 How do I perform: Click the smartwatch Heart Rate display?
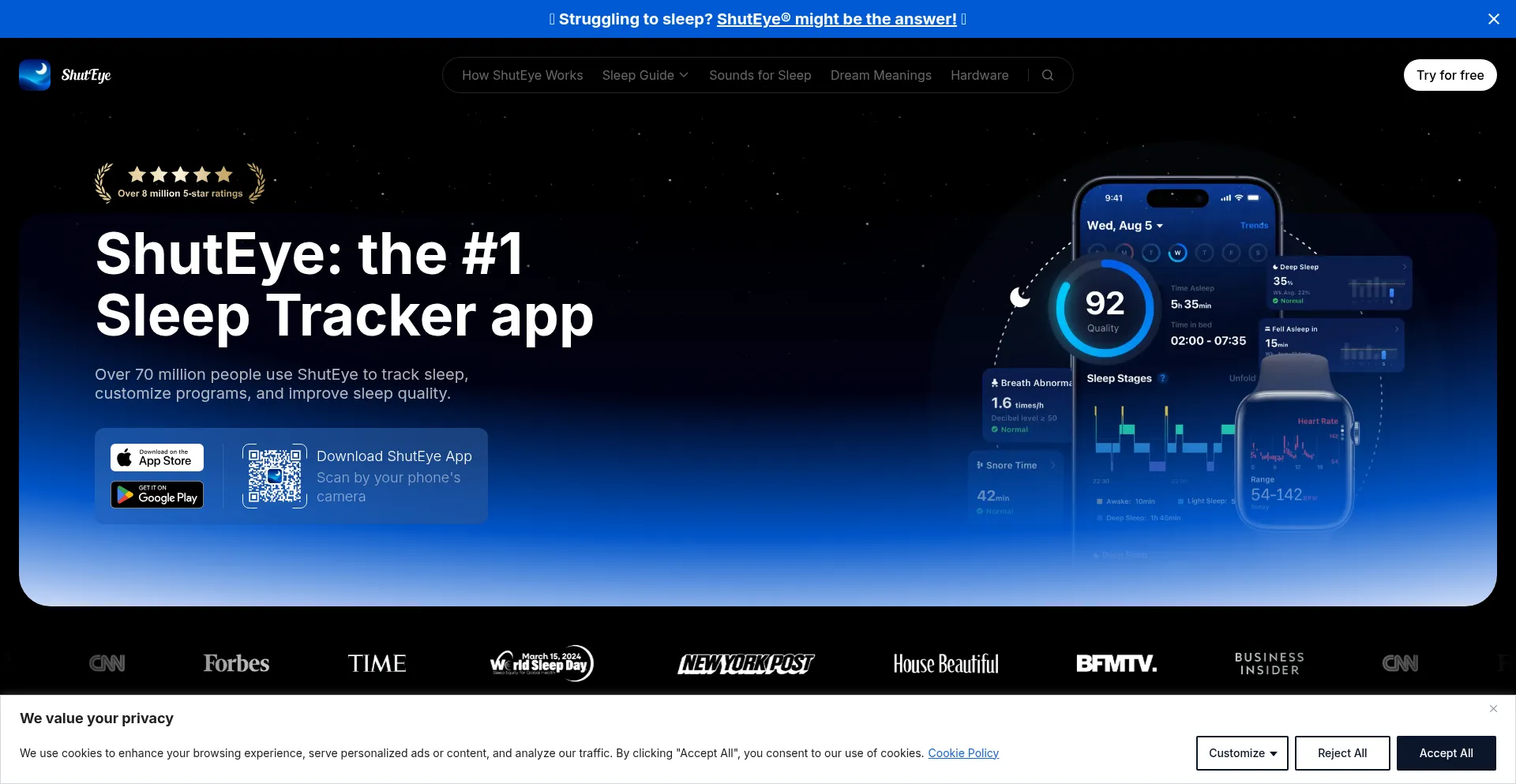click(x=1296, y=460)
